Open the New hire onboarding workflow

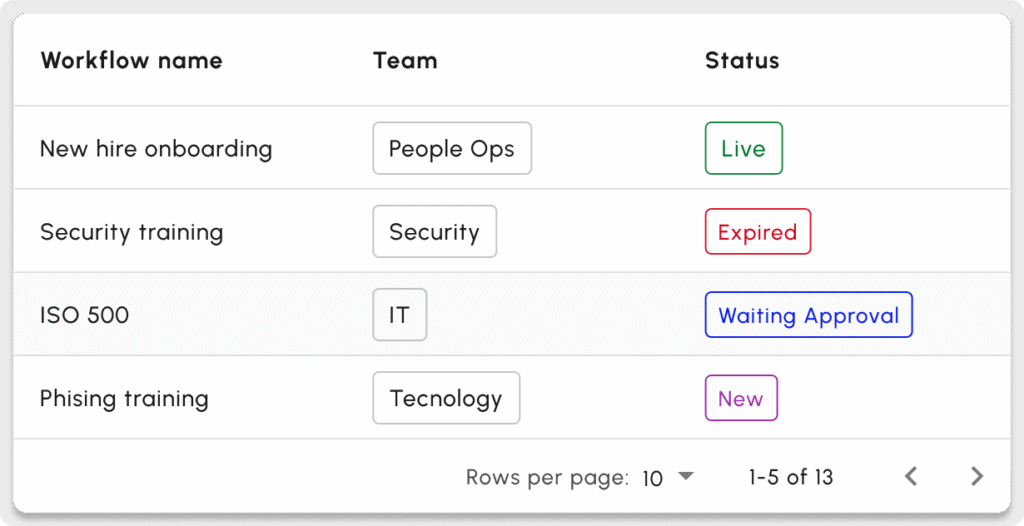pos(156,149)
